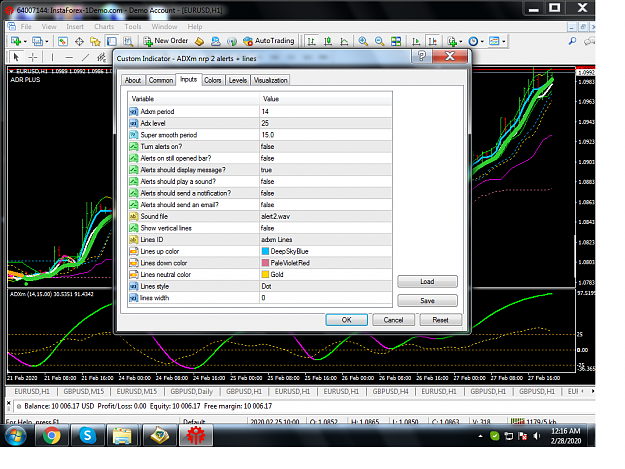This screenshot has width=625, height=469.
Task: Select the Trendline tool
Action: click(x=85, y=57)
